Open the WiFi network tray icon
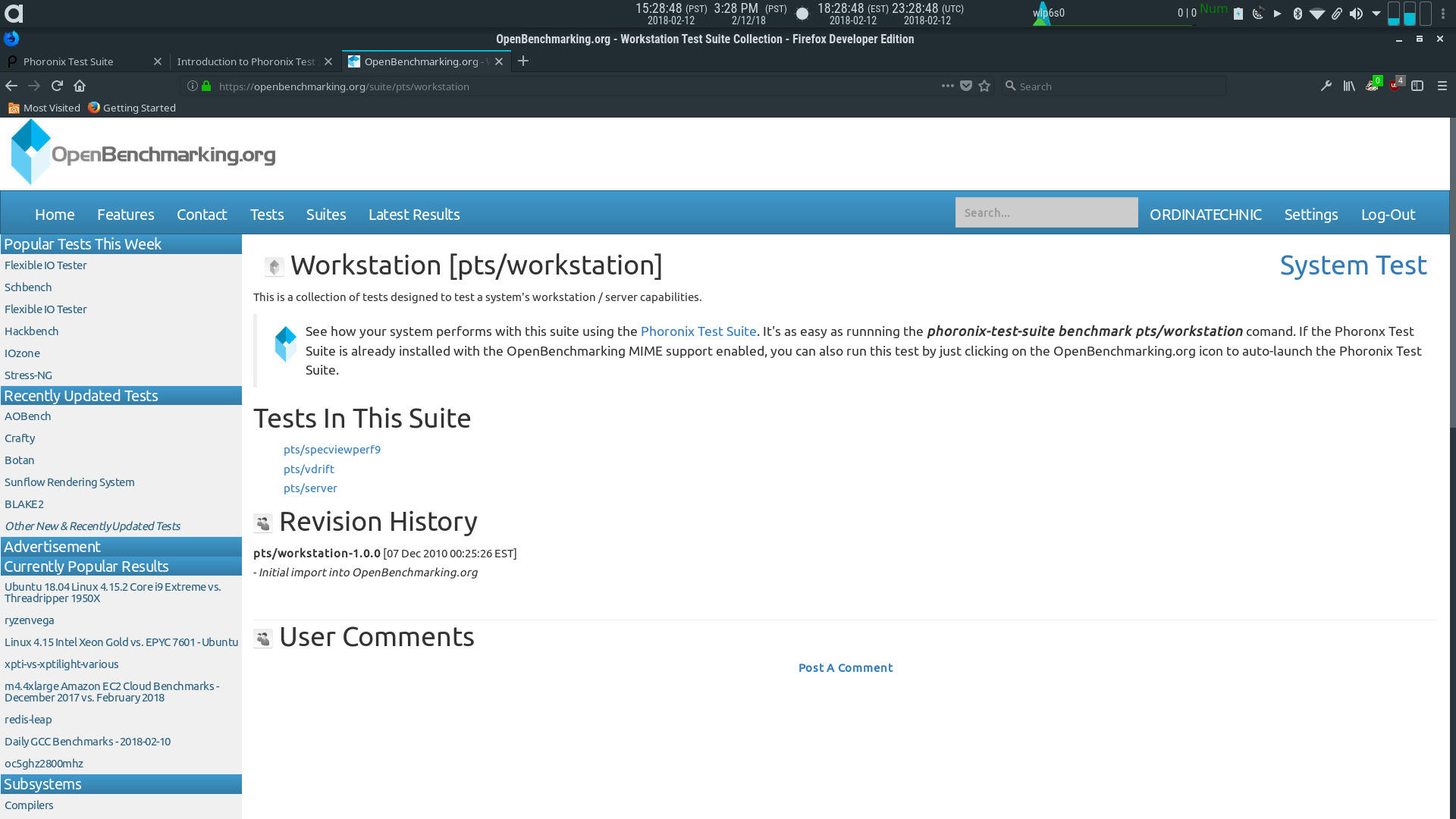Image resolution: width=1456 pixels, height=819 pixels. coord(1317,13)
